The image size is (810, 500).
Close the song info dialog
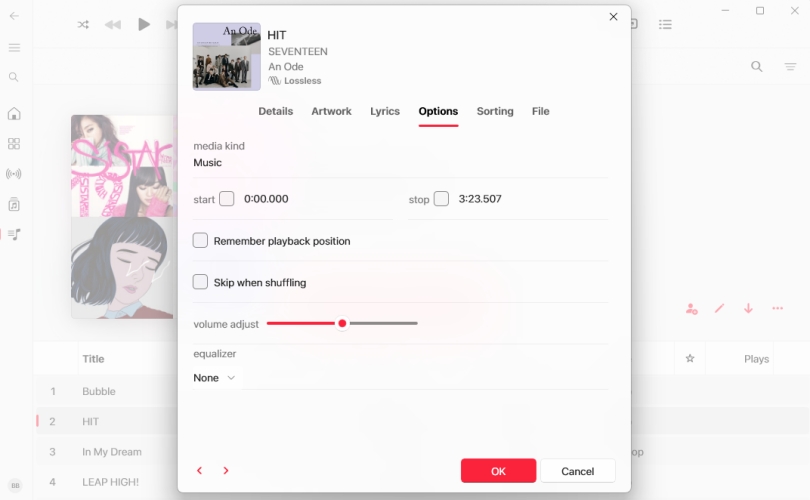(613, 17)
